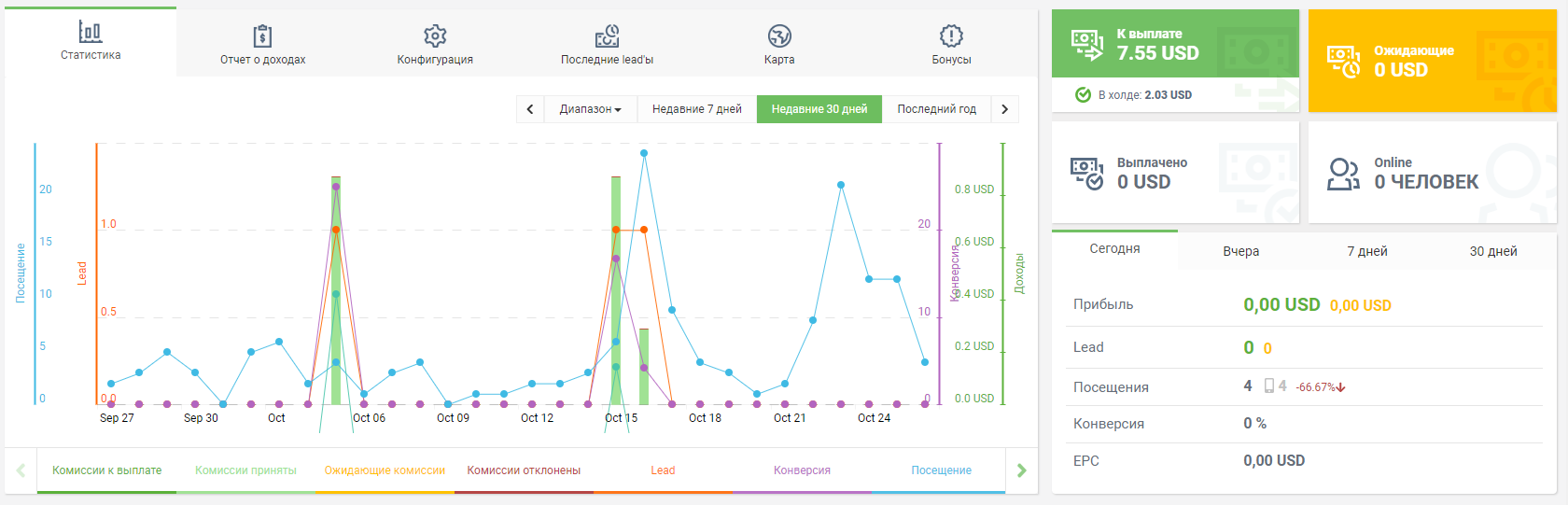Click the mobile device icon in Посещения row

[1269, 386]
